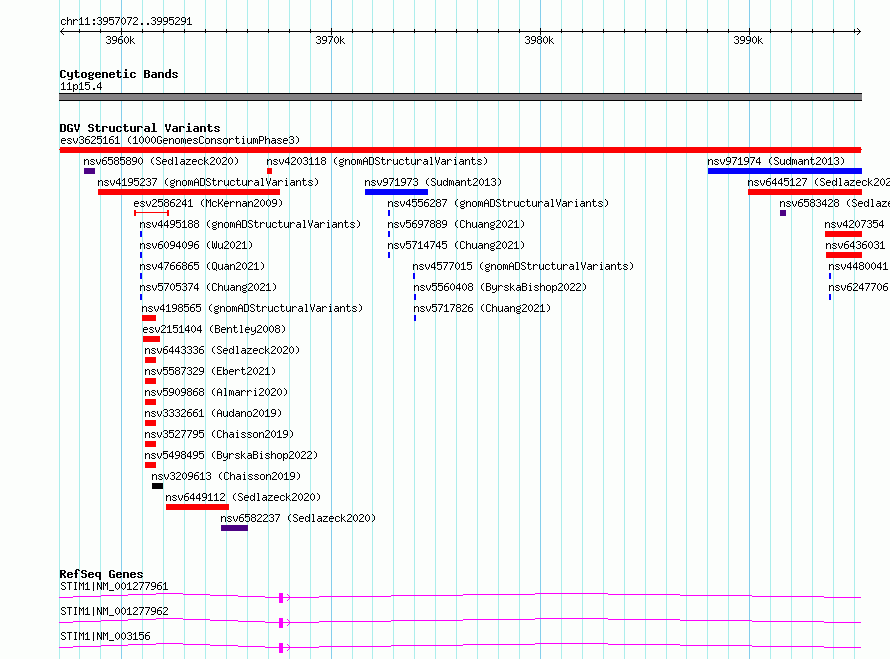Screen dimensions: 890x659
Task: Click the gray 11p15.4 cytogenetic band
Action: tap(460, 97)
